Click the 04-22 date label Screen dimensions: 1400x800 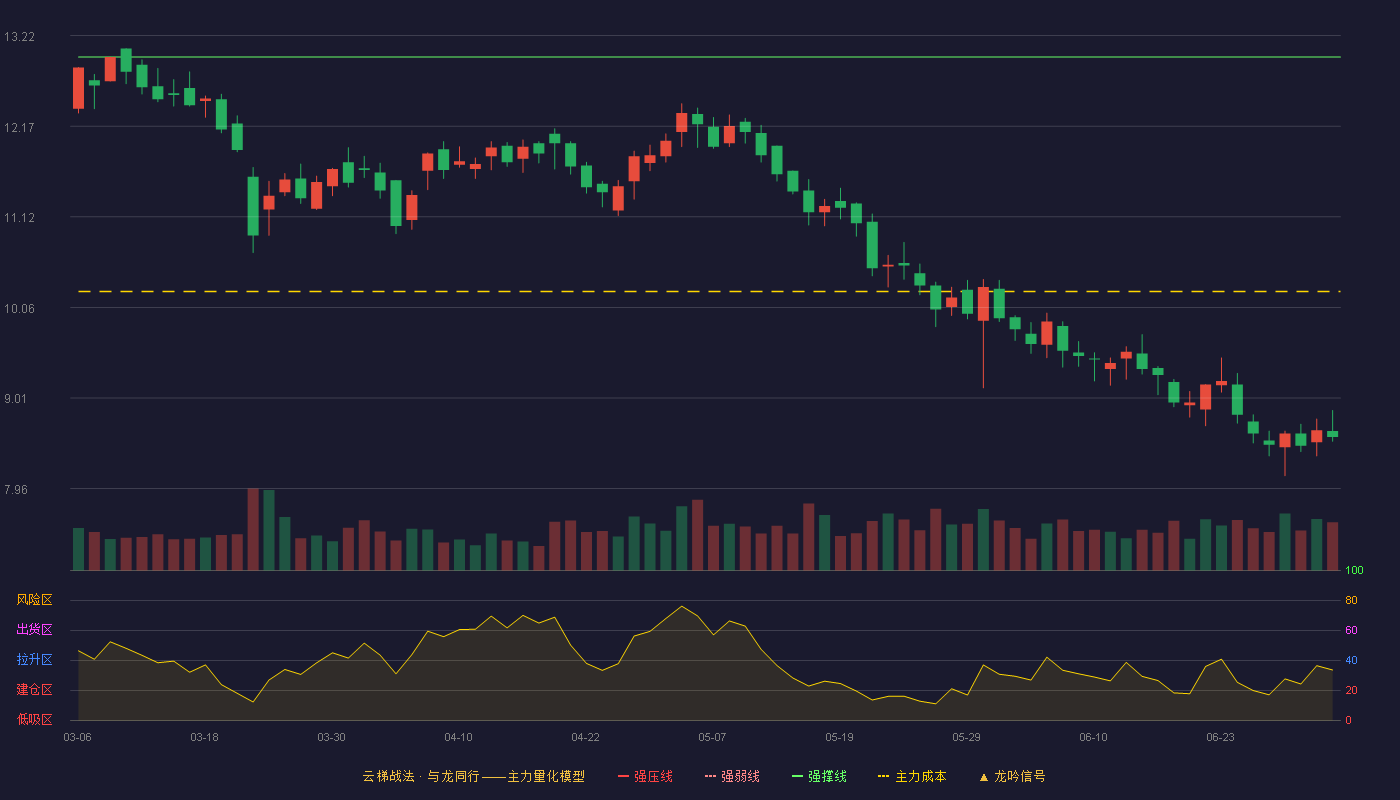tap(585, 737)
